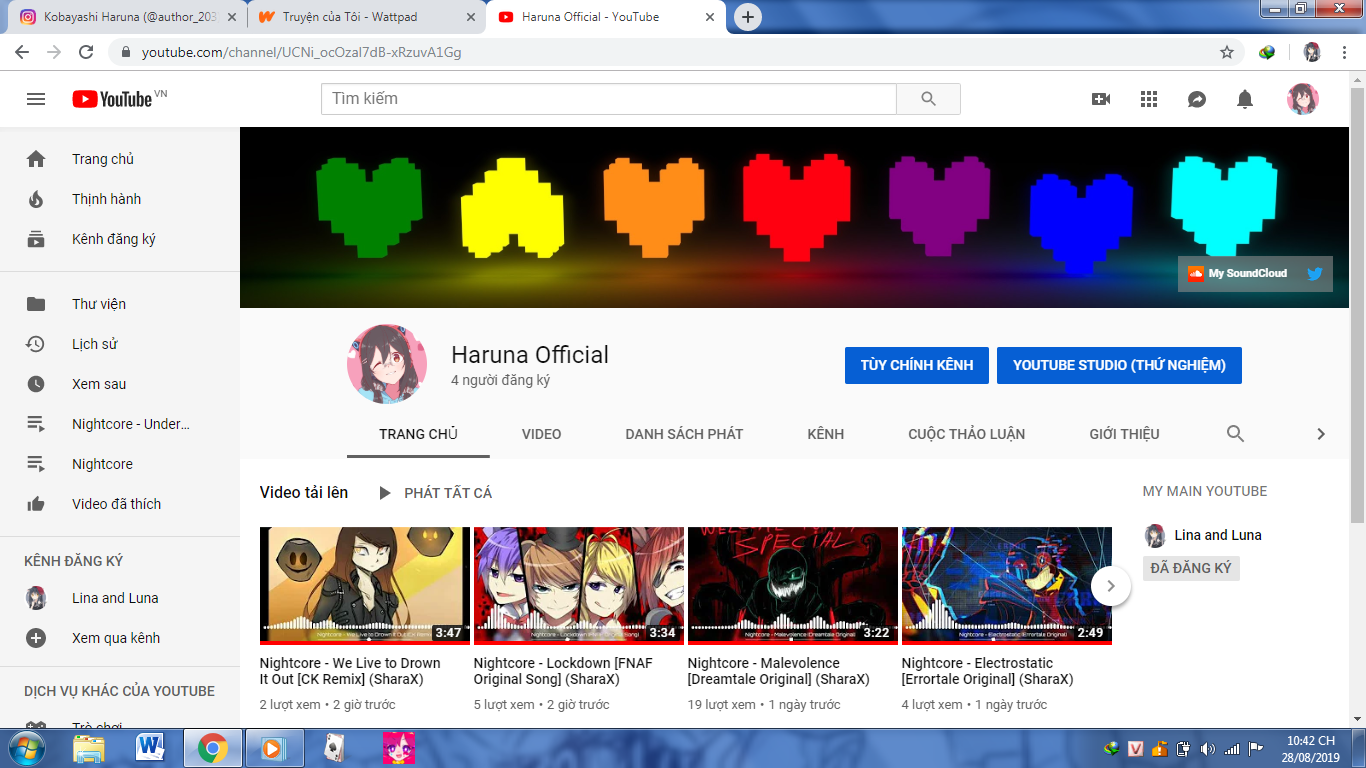
Task: Open Thịnh hành trending page
Action: tap(120, 199)
